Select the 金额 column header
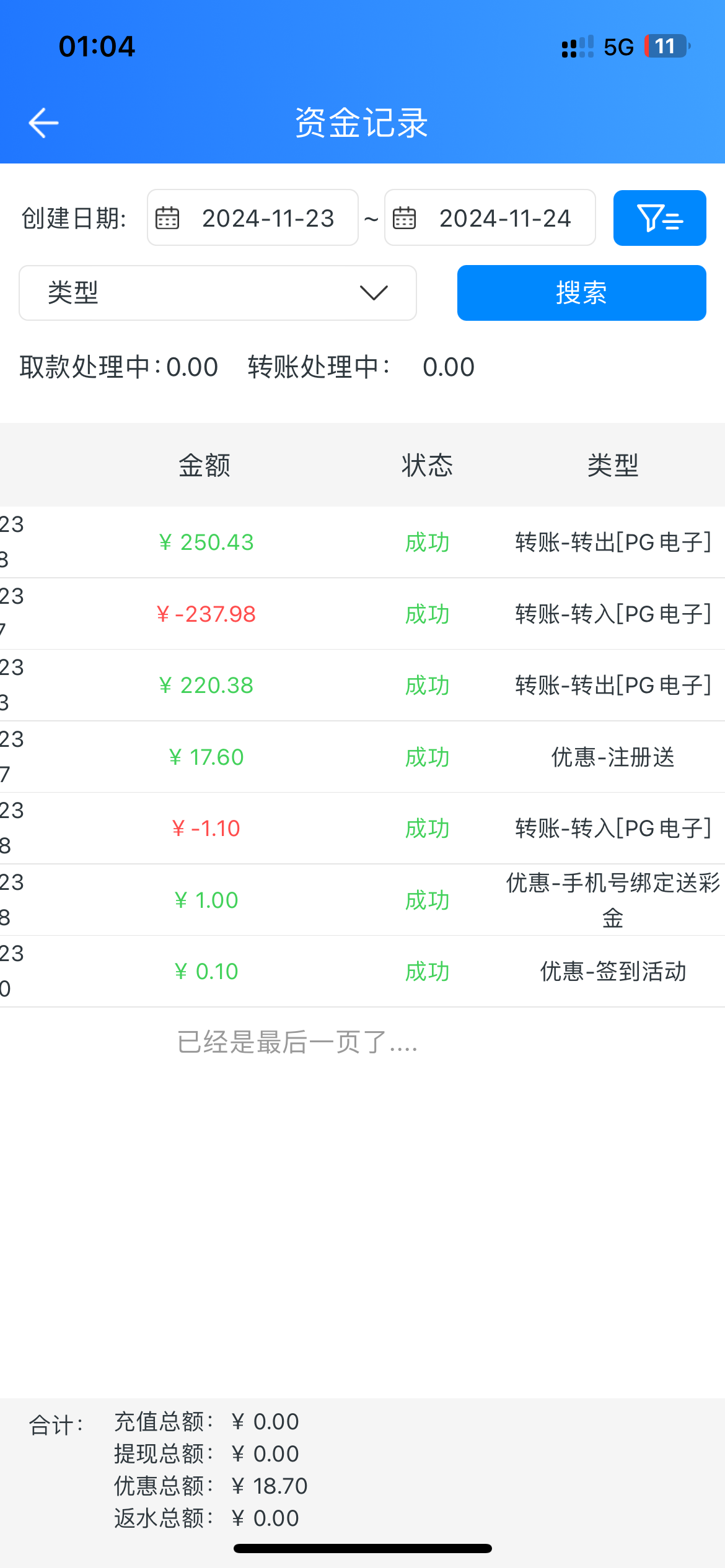 click(204, 465)
